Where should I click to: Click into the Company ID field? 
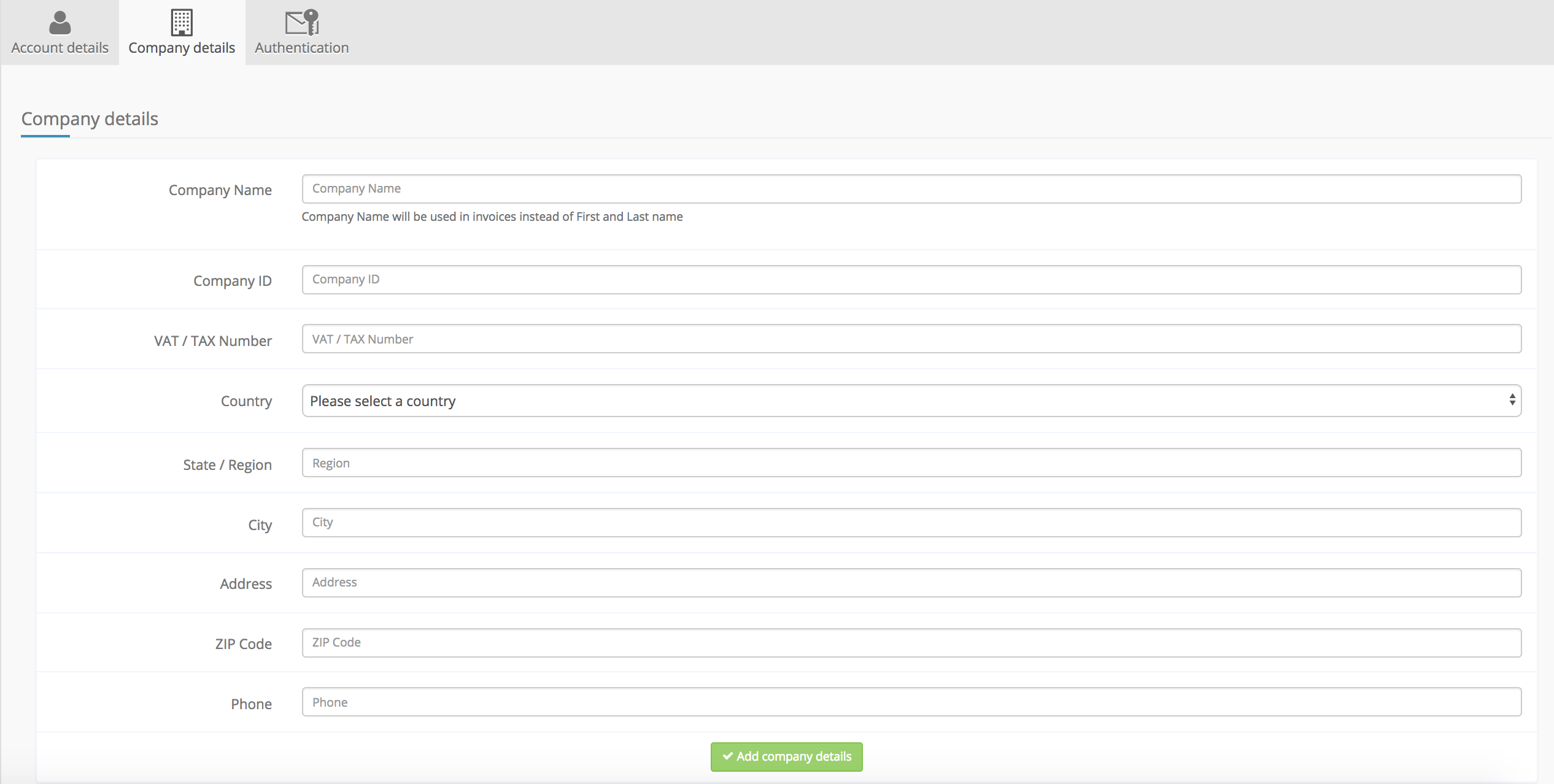click(x=911, y=280)
